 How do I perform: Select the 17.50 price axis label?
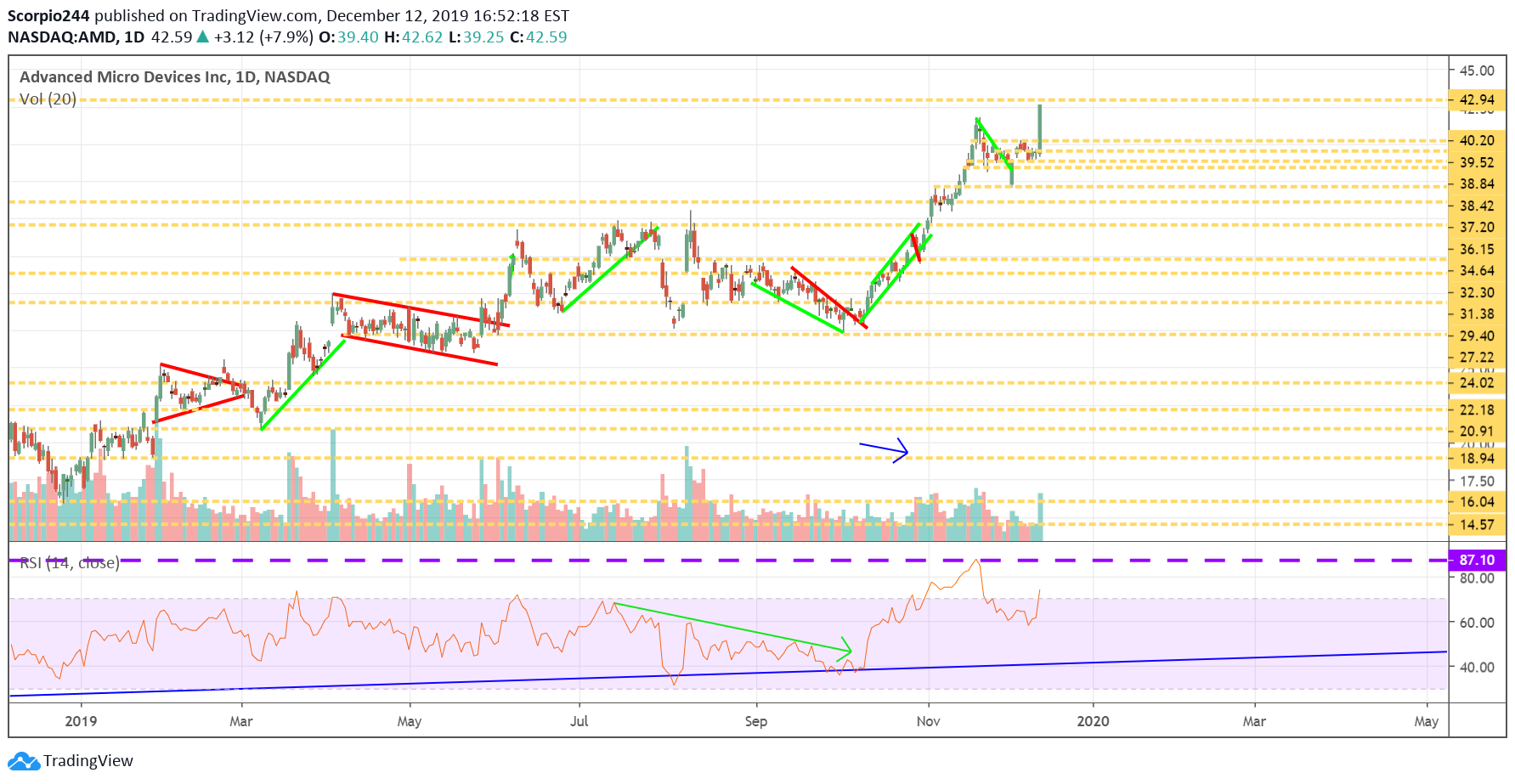pyautogui.click(x=1477, y=482)
